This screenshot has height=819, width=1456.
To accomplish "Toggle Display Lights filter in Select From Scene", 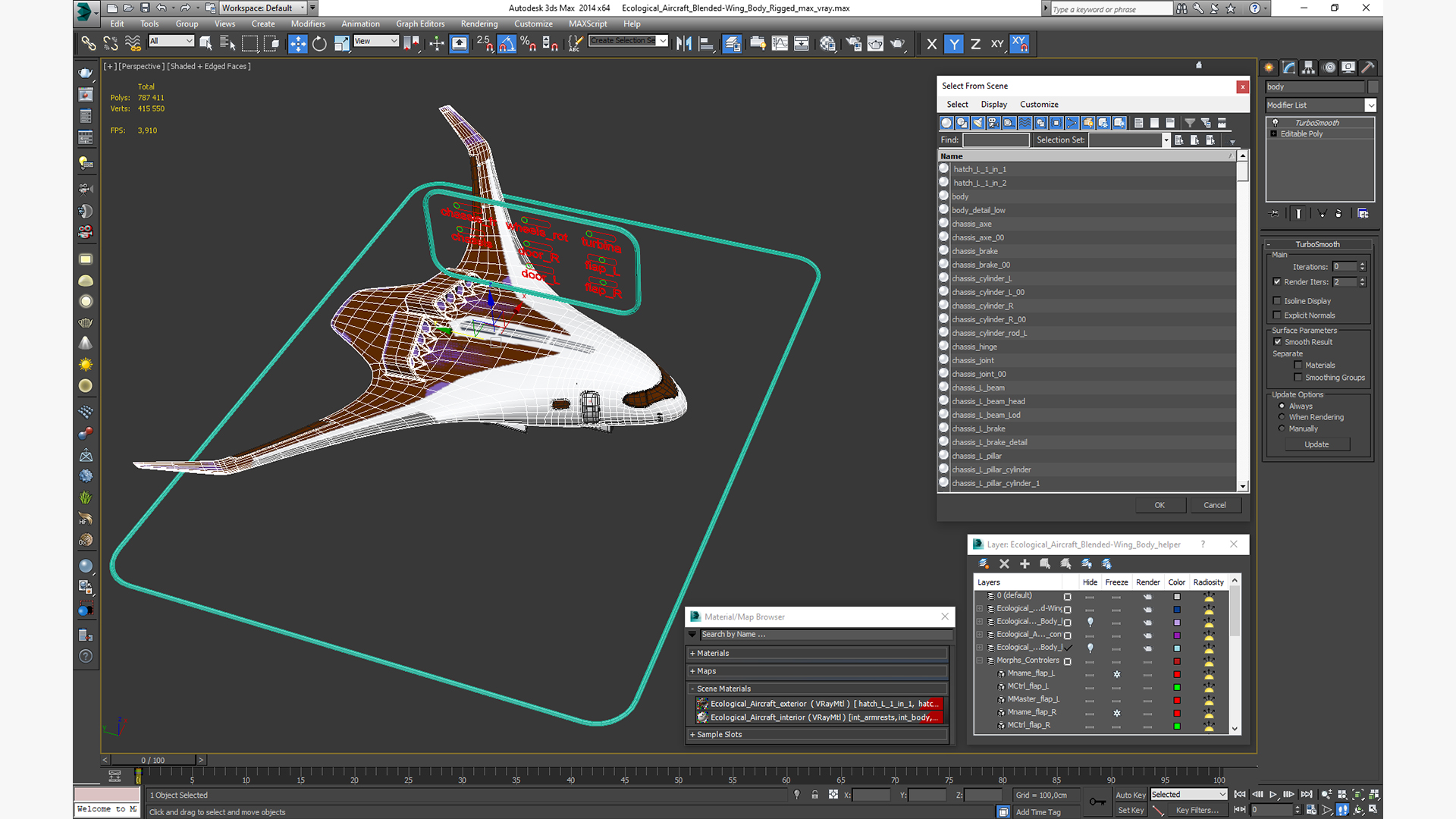I will pyautogui.click(x=977, y=123).
